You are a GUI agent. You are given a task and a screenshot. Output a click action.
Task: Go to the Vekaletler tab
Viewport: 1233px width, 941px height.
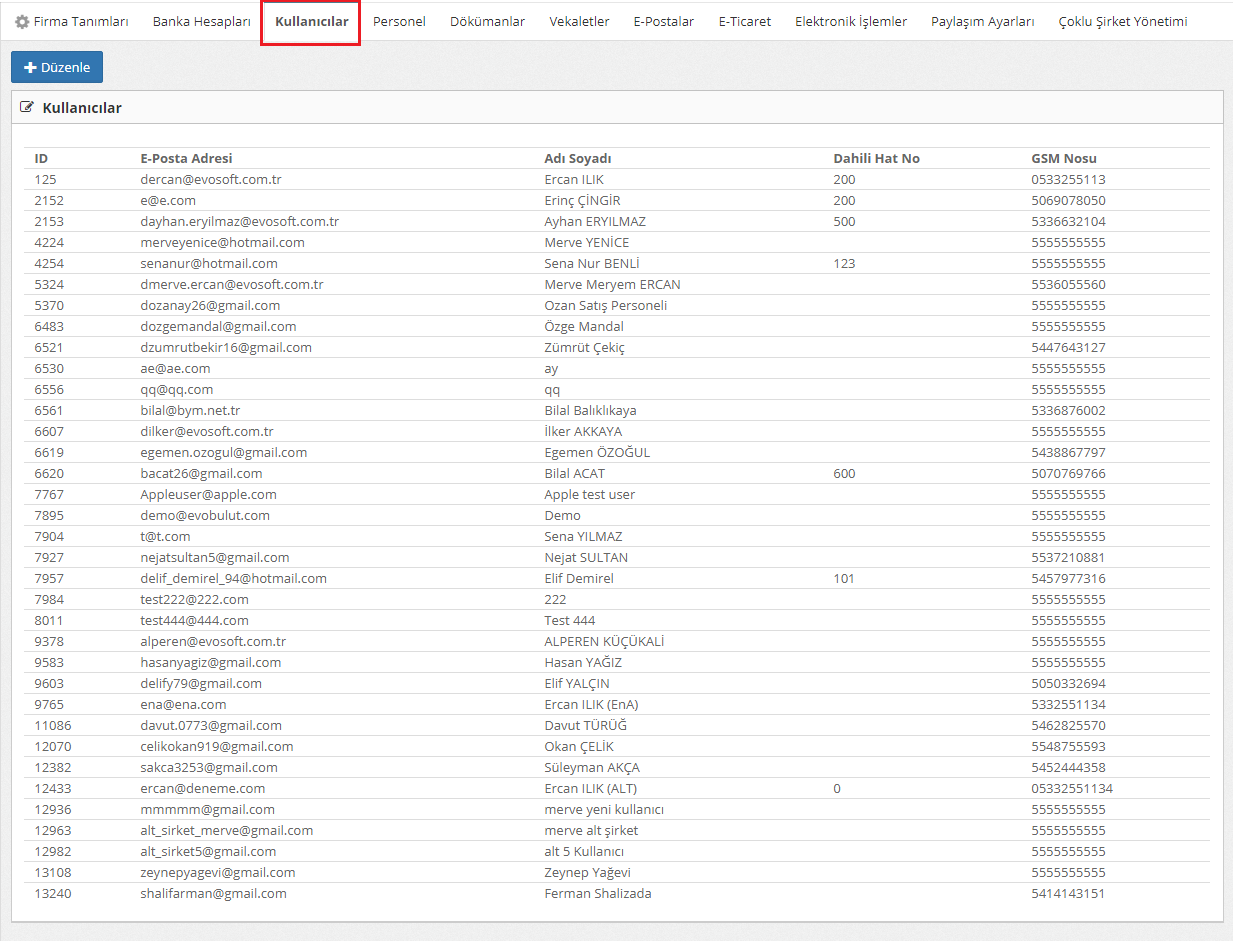coord(579,21)
